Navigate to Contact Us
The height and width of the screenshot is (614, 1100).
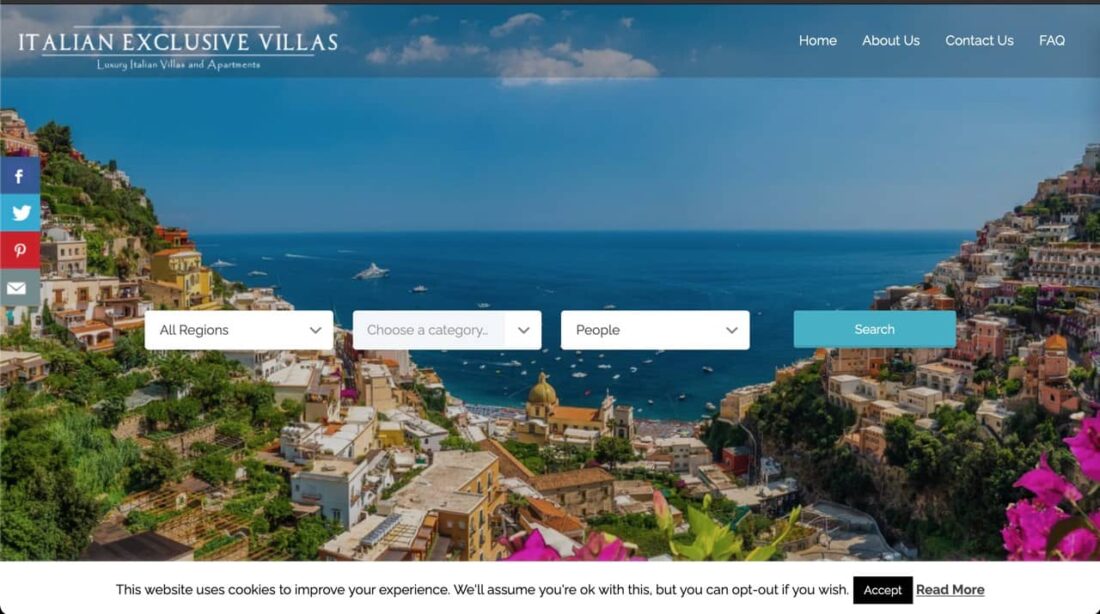pos(979,41)
